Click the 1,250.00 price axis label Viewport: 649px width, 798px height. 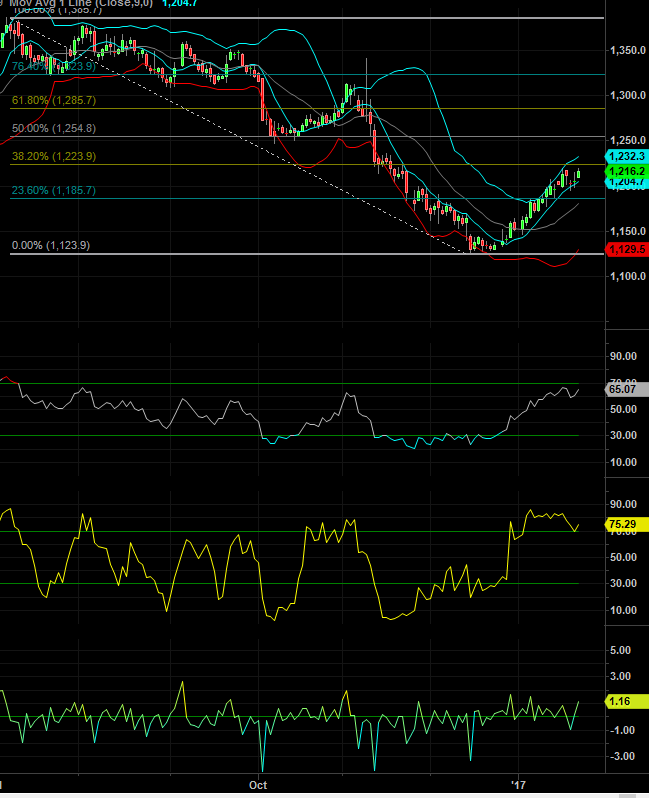click(626, 141)
